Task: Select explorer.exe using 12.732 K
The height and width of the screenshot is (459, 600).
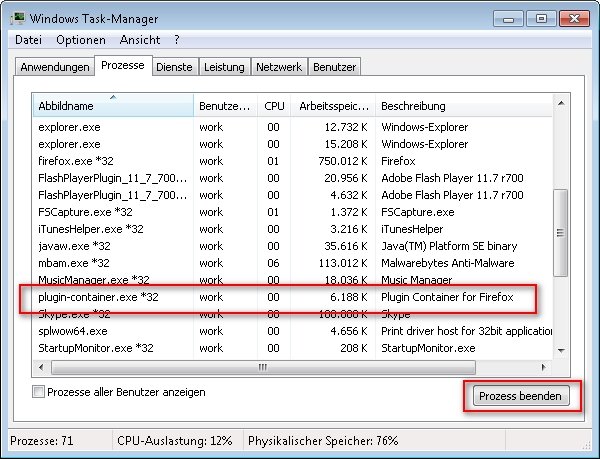Action: click(293, 127)
